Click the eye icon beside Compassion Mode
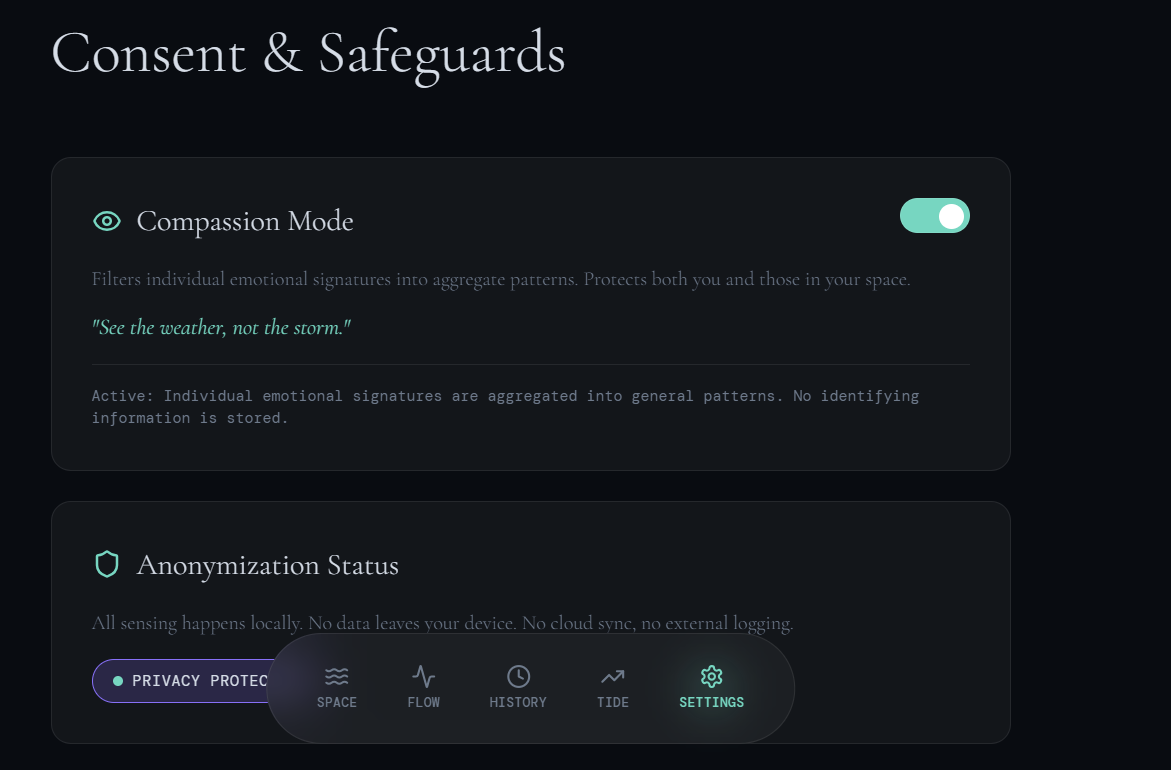This screenshot has width=1171, height=770. pyautogui.click(x=107, y=221)
